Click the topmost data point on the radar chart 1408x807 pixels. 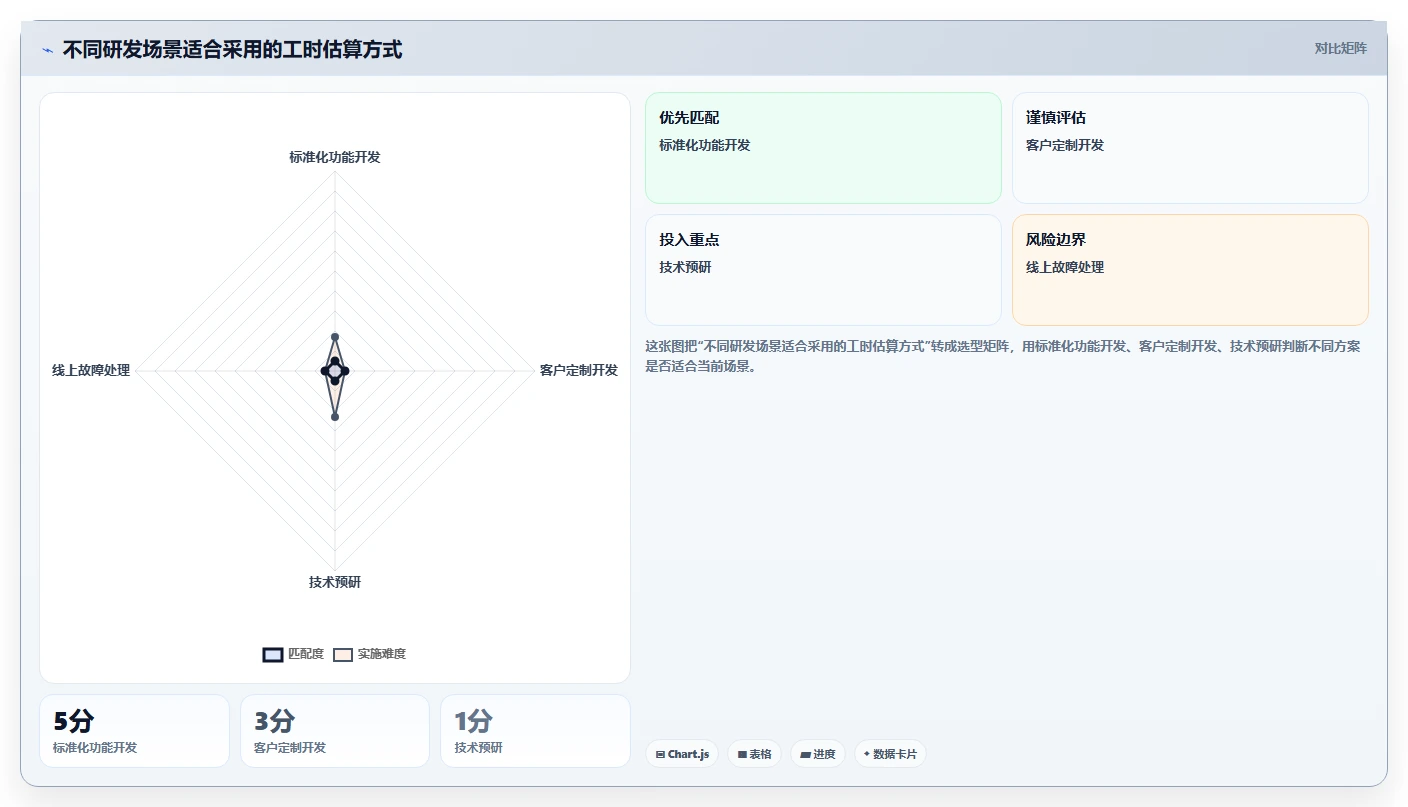(x=335, y=337)
